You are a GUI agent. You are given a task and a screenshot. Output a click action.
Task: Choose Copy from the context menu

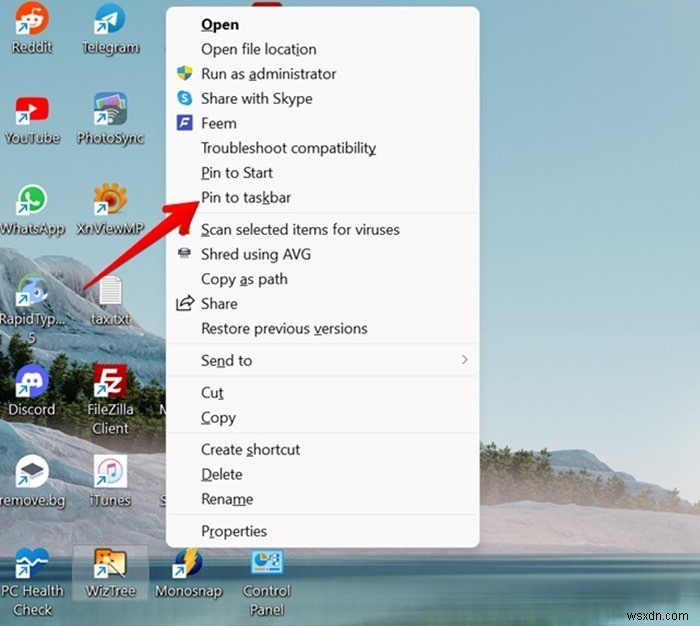pos(323,417)
